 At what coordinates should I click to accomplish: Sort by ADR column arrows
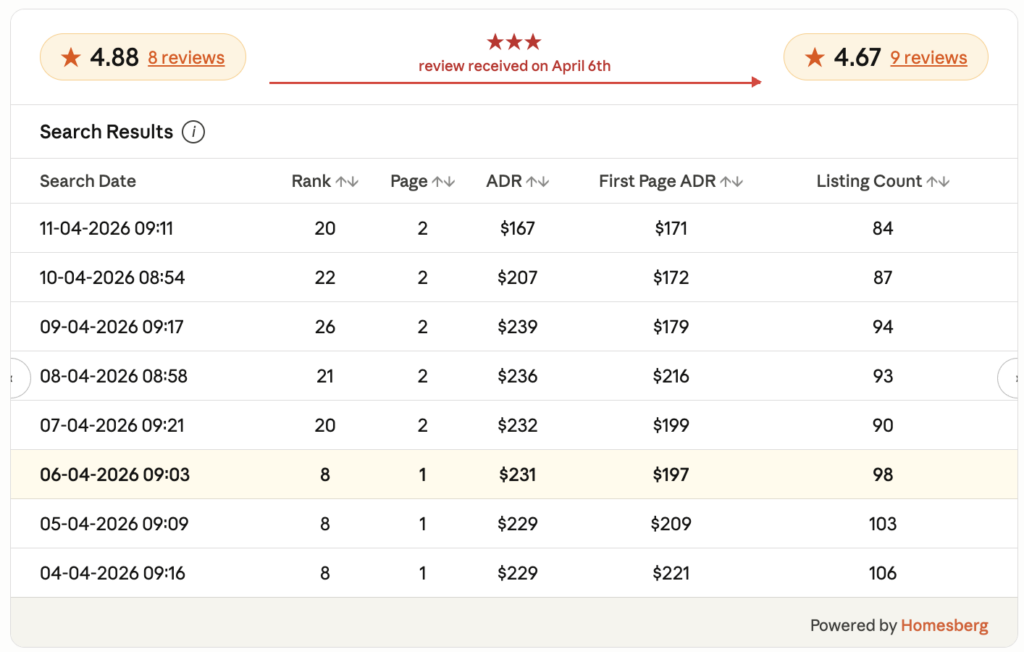pyautogui.click(x=537, y=182)
